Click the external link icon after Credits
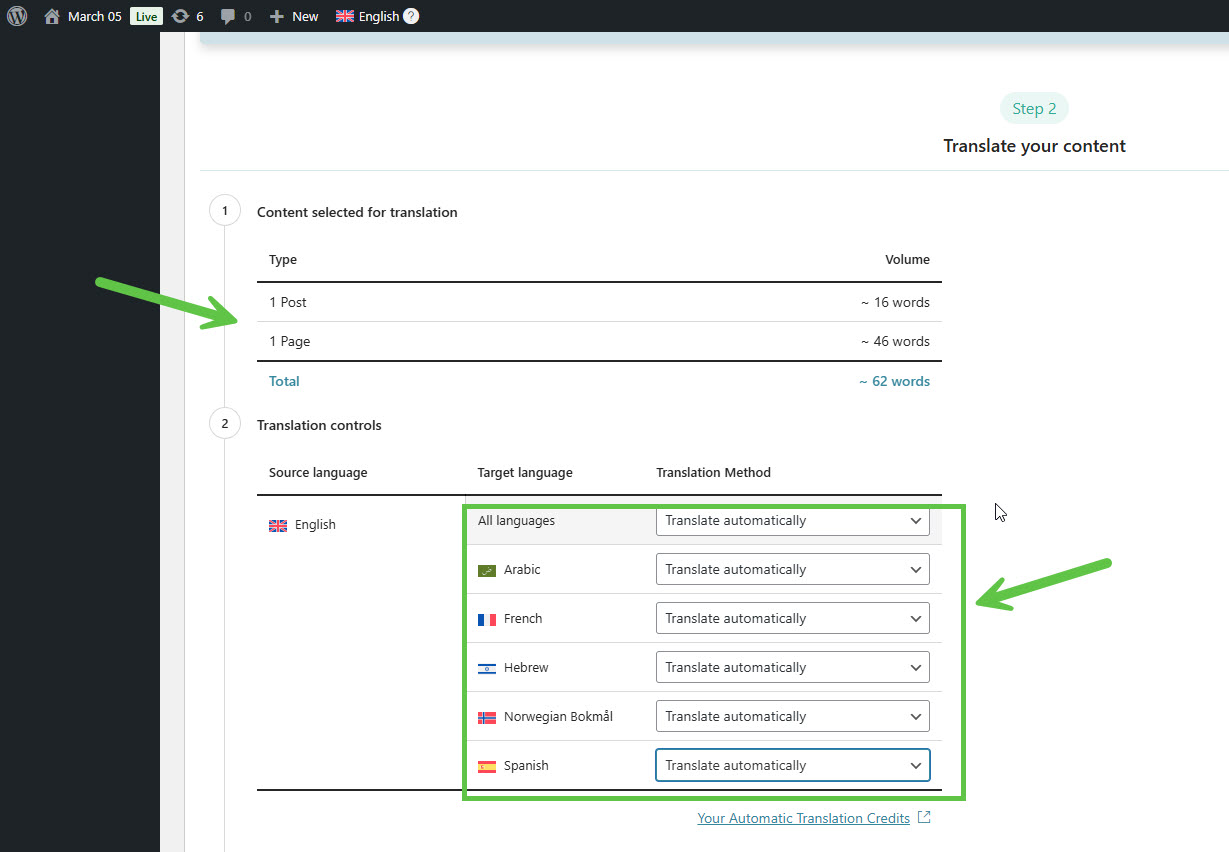 coord(924,817)
